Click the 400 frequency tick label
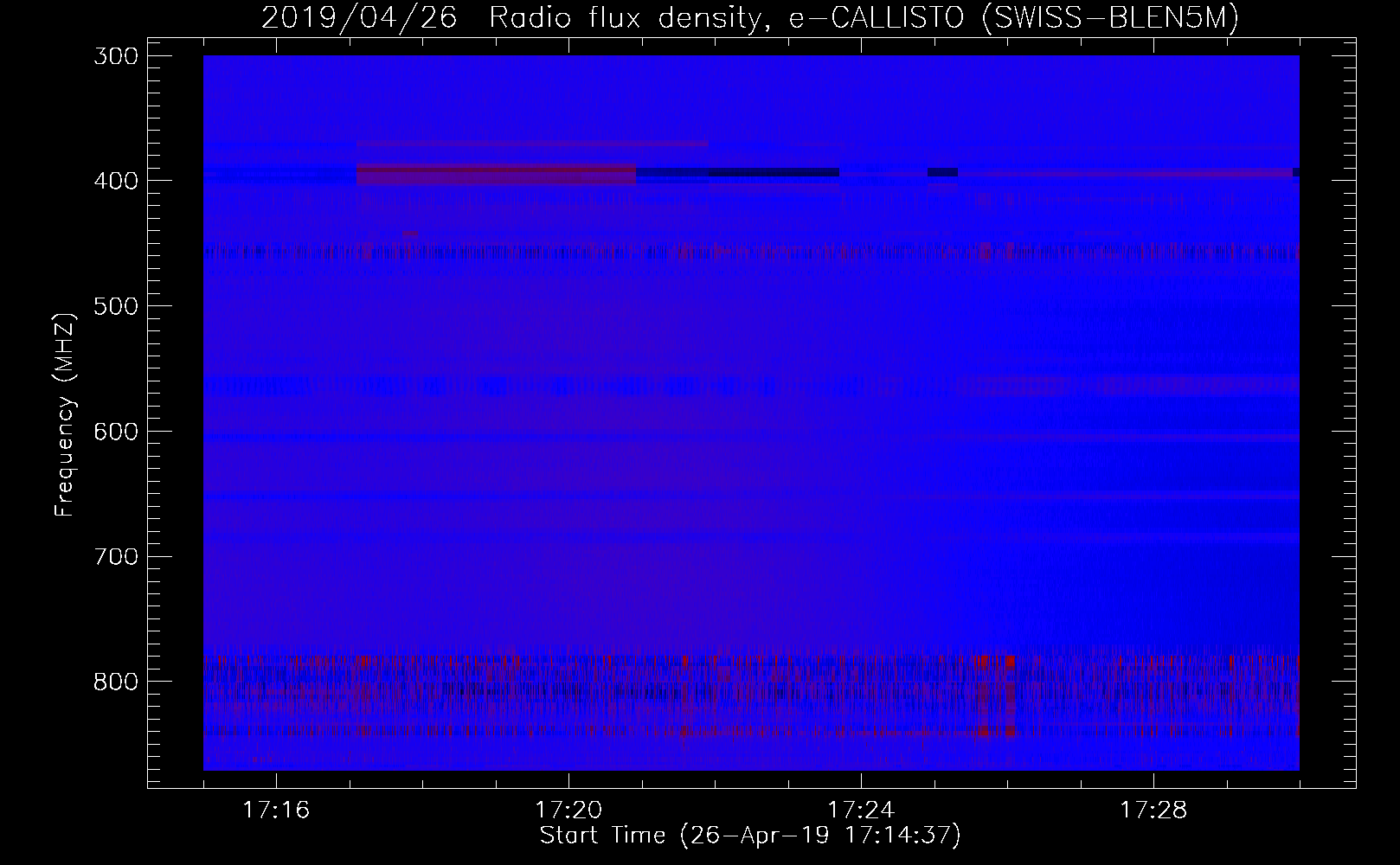 tap(114, 180)
